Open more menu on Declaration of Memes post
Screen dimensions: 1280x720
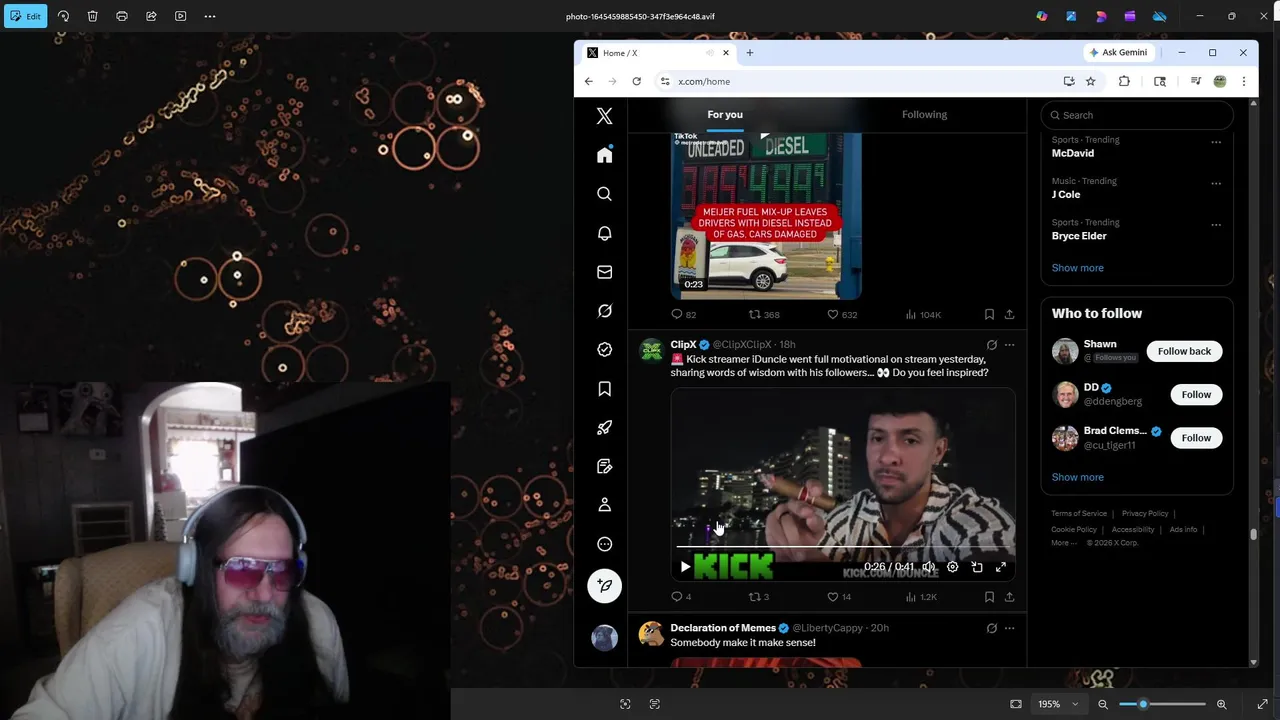(1009, 628)
